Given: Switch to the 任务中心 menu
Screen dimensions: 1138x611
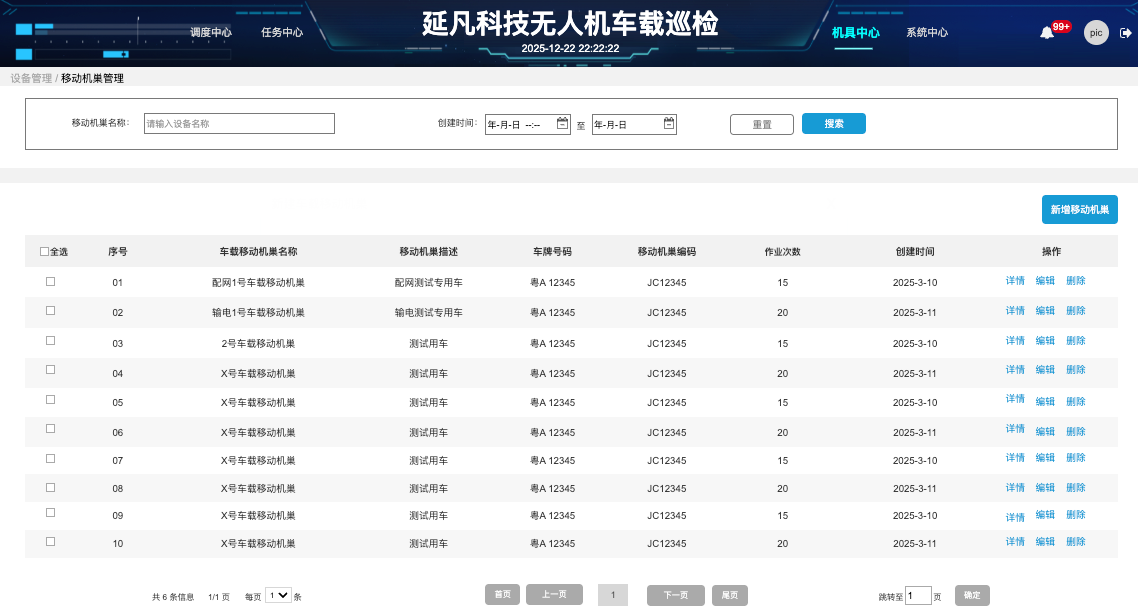Looking at the screenshot, I should coord(282,32).
